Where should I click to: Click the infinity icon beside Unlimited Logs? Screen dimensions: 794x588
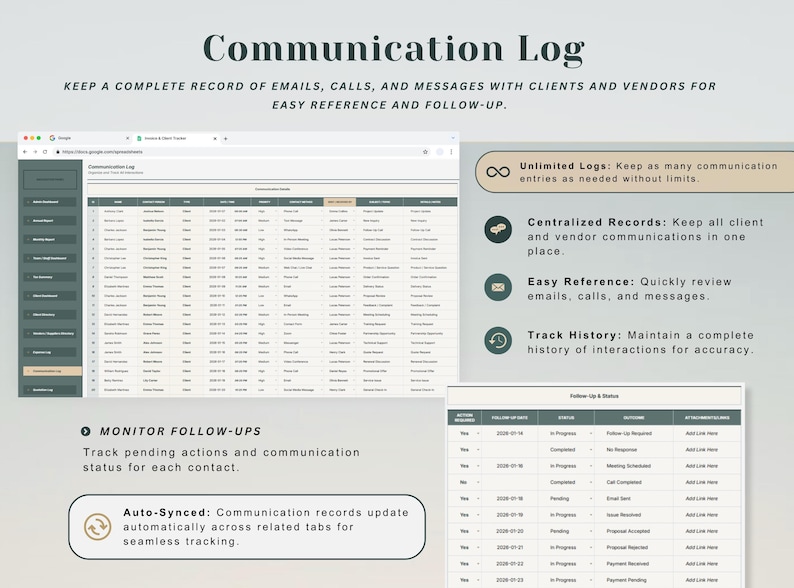498,172
